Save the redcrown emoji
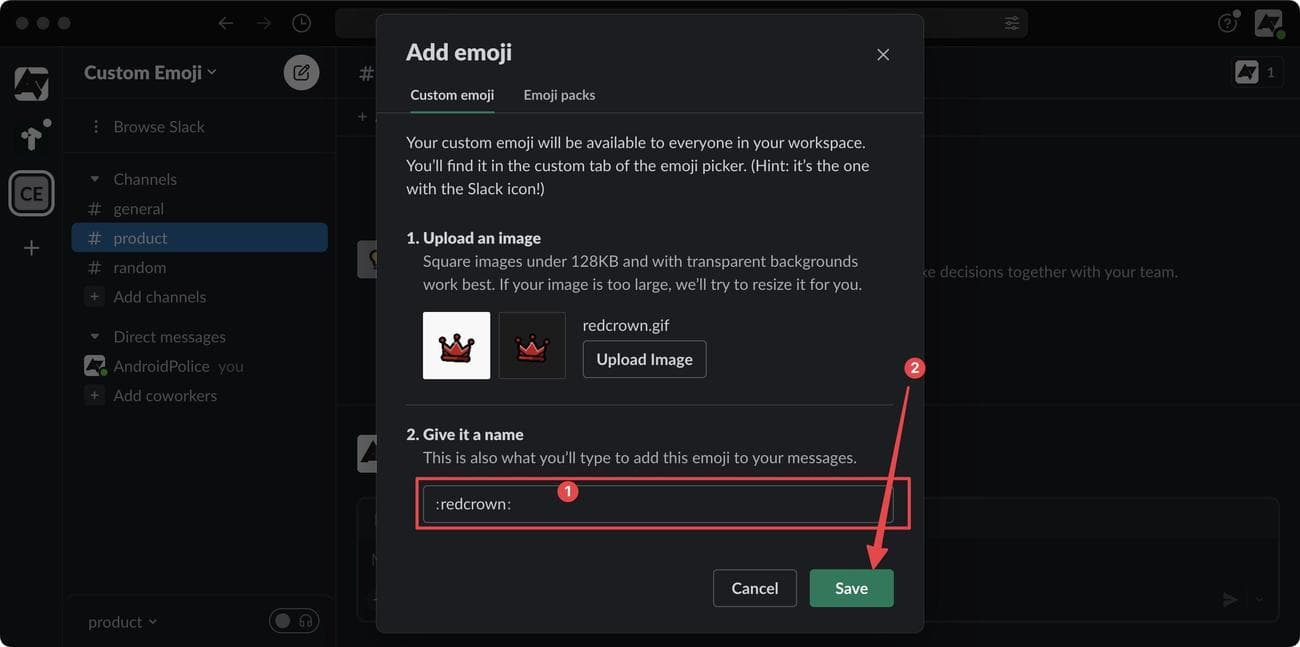The image size is (1300, 647). click(x=851, y=588)
